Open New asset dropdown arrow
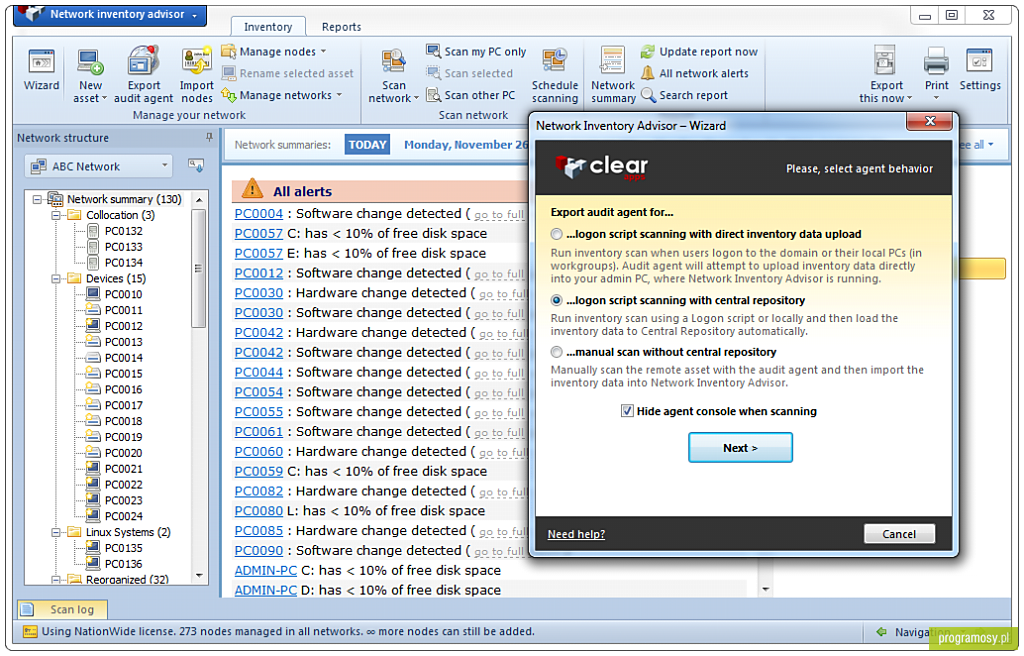This screenshot has width=1024, height=656. (104, 99)
